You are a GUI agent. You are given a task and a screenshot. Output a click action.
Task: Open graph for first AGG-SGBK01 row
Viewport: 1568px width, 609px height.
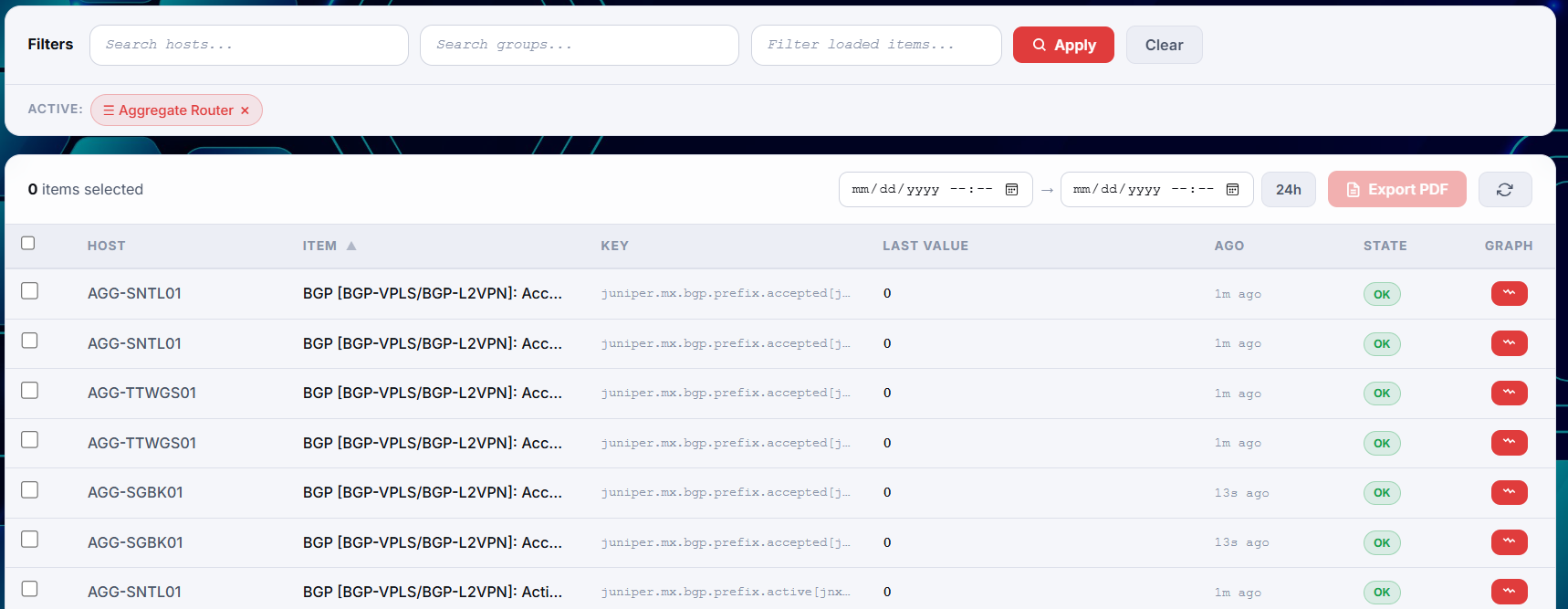[x=1510, y=492]
